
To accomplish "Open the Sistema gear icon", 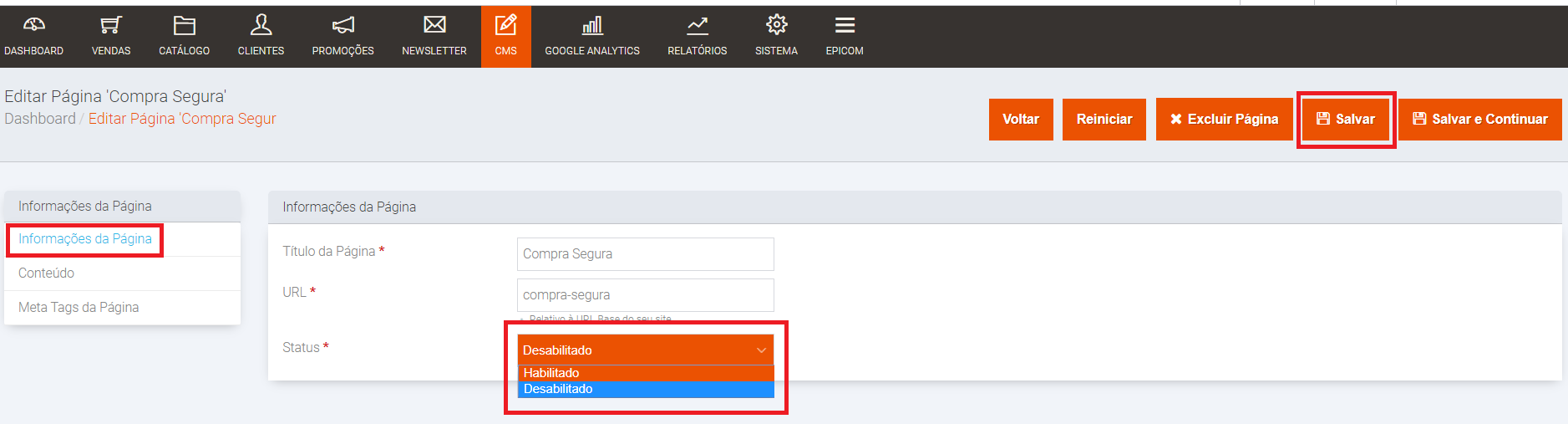I will coord(776,25).
